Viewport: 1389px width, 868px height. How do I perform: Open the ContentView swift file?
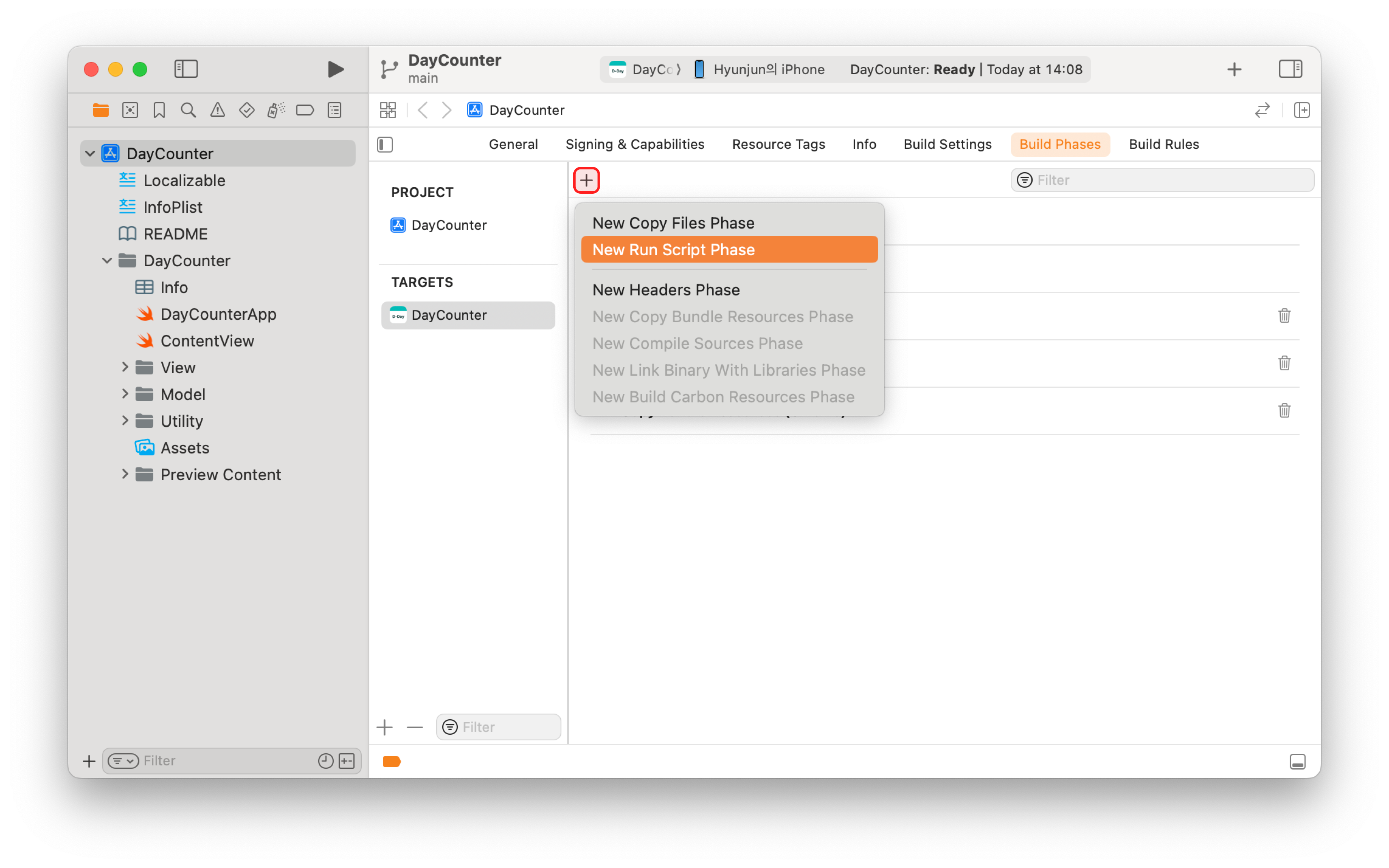(x=207, y=341)
